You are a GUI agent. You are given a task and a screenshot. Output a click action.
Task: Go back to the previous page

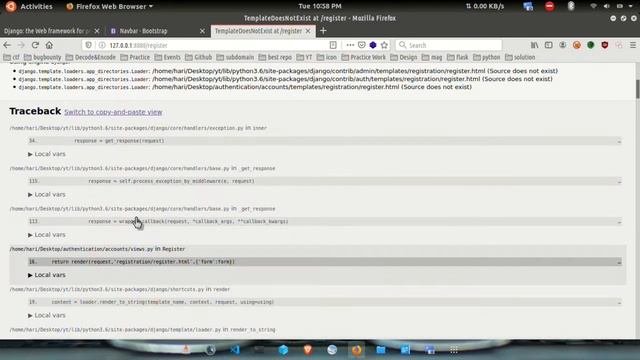[7, 45]
